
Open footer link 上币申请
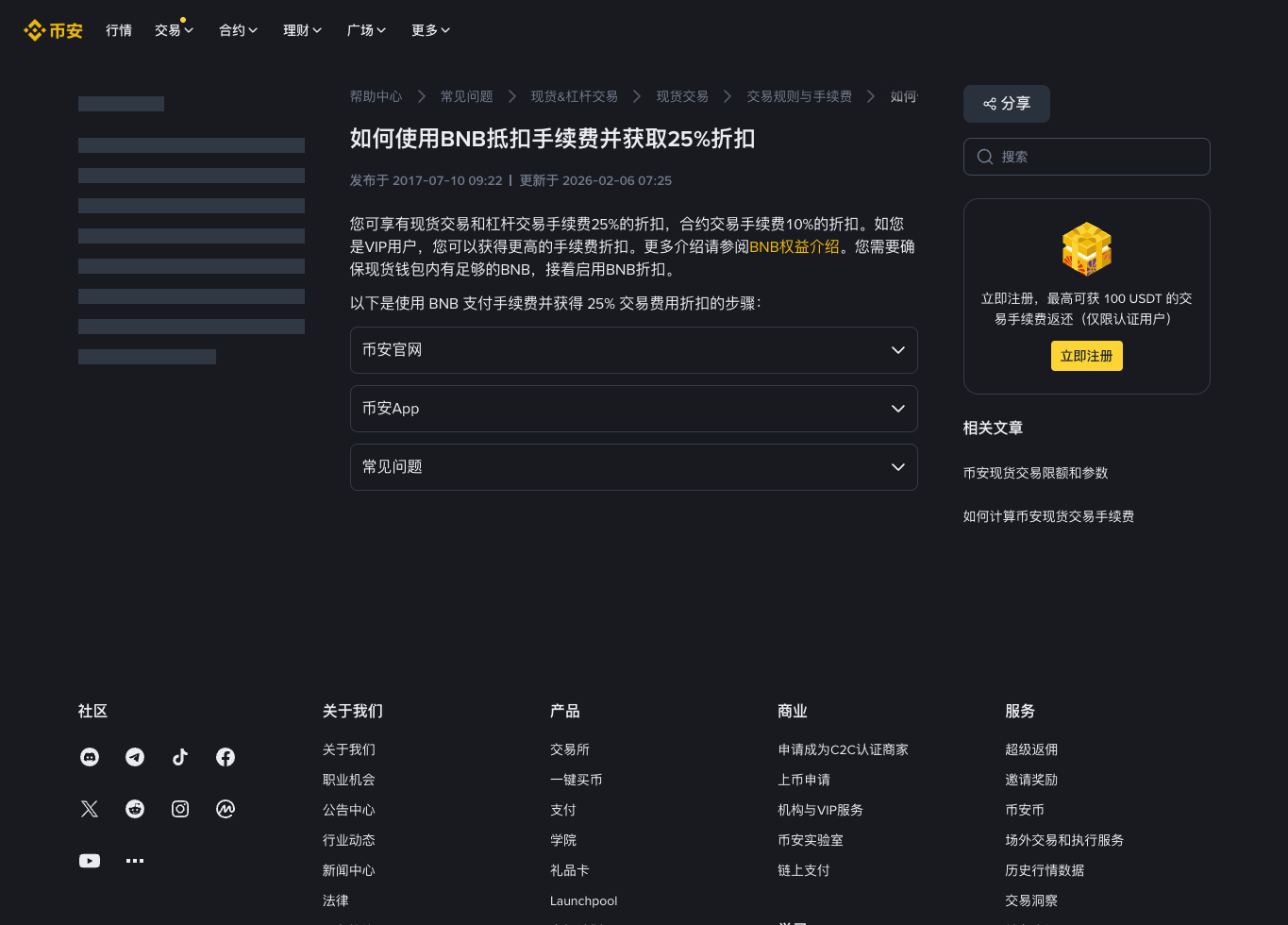click(804, 780)
